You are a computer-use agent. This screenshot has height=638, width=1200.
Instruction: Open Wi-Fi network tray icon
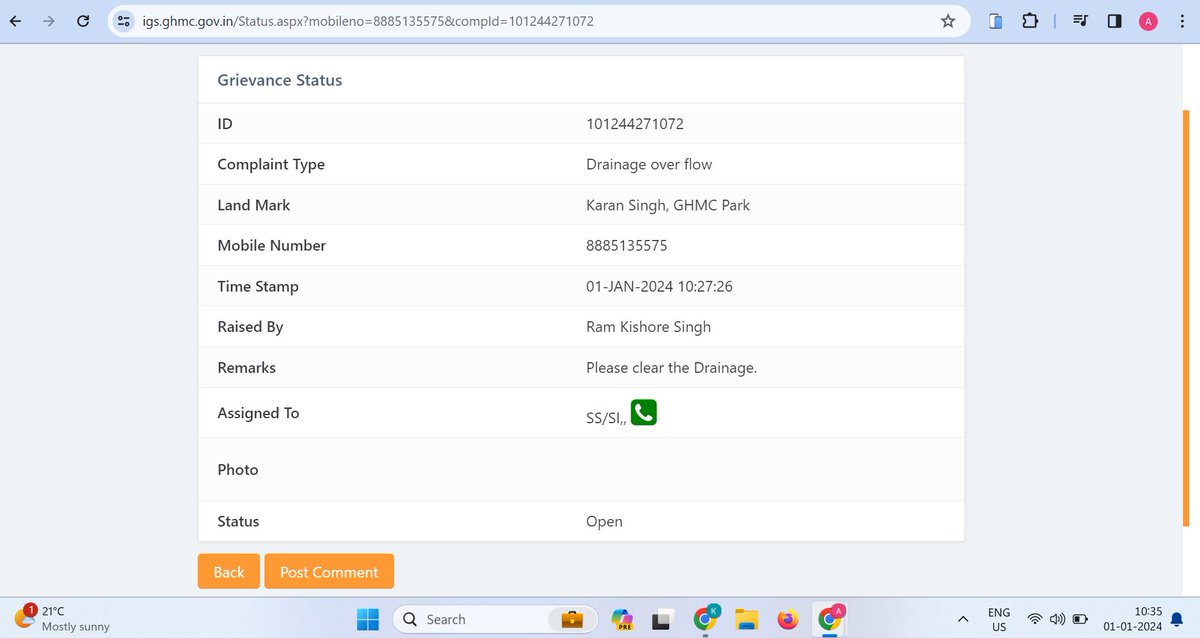[1035, 620]
